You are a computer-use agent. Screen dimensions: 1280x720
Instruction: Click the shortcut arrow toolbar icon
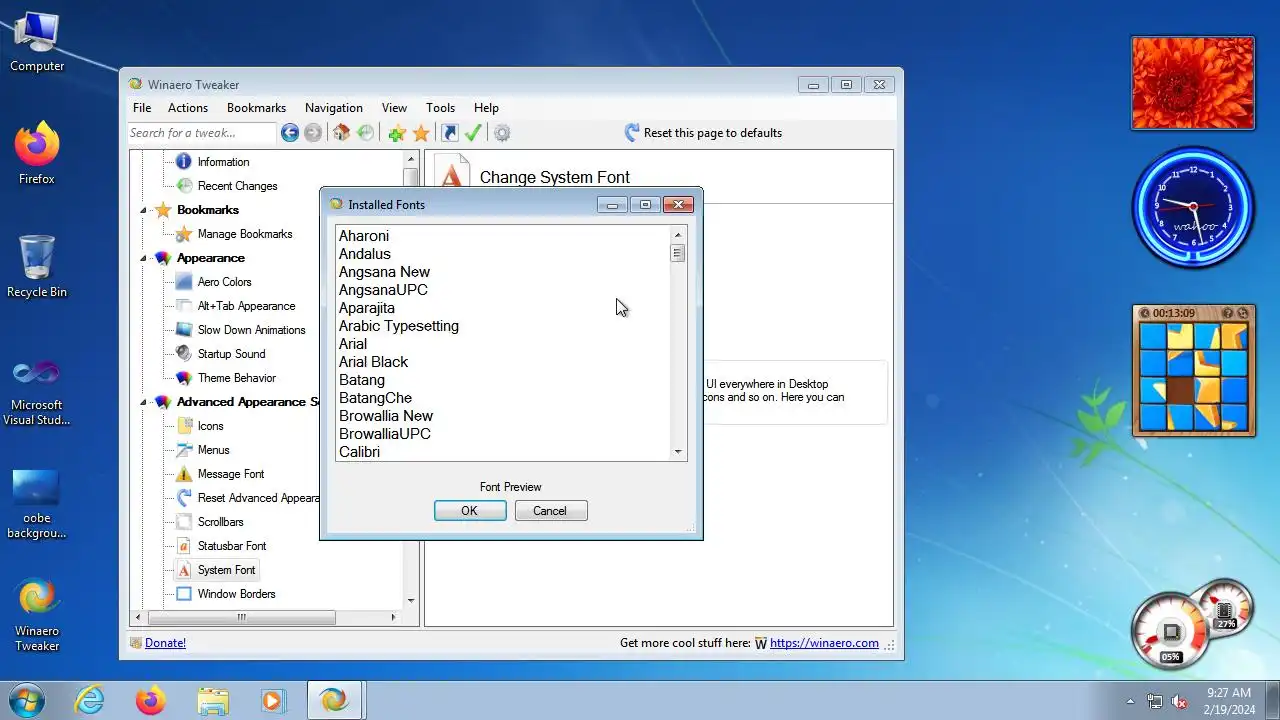tap(450, 133)
